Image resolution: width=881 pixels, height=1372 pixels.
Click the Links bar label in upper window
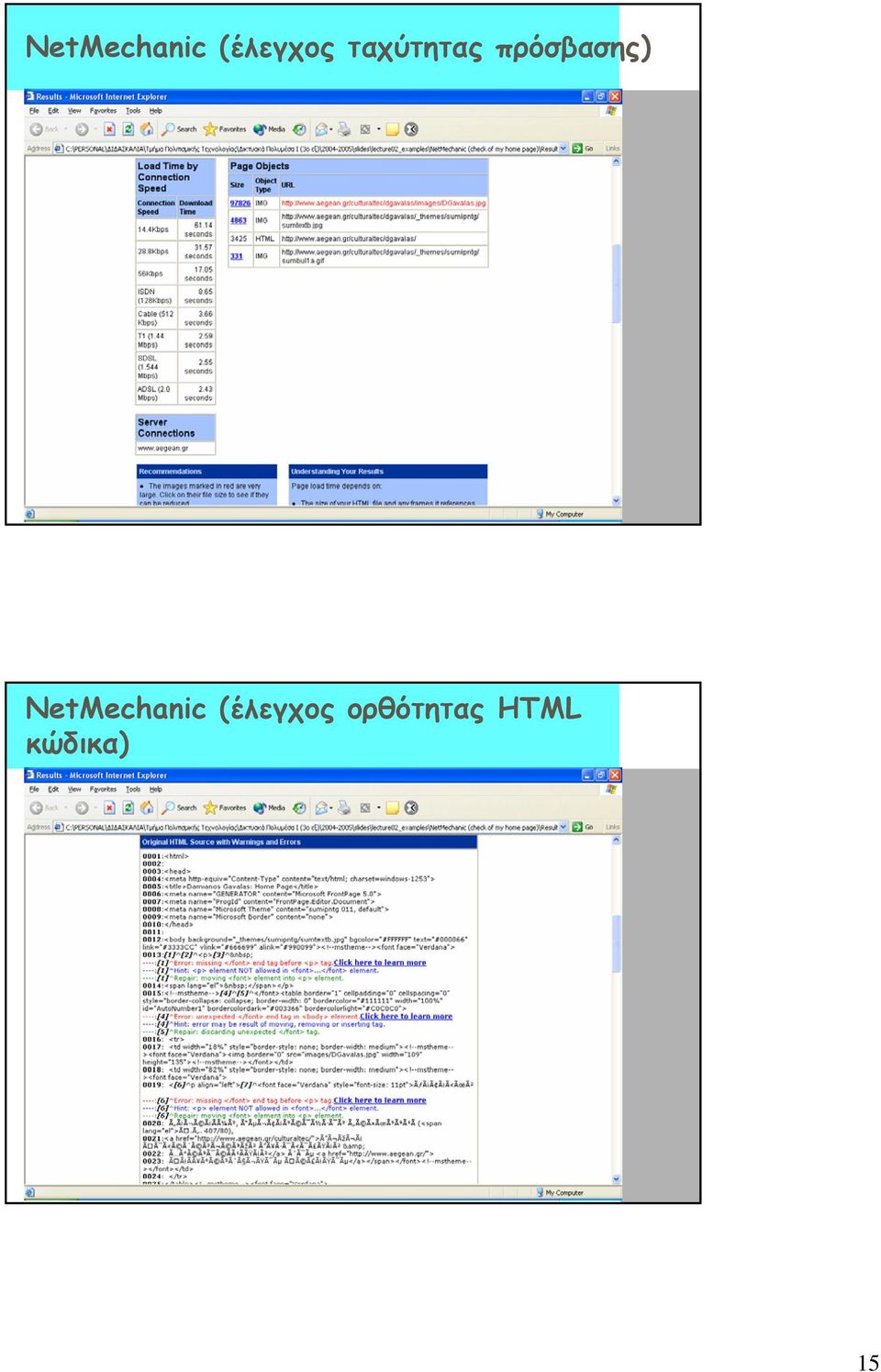point(612,148)
